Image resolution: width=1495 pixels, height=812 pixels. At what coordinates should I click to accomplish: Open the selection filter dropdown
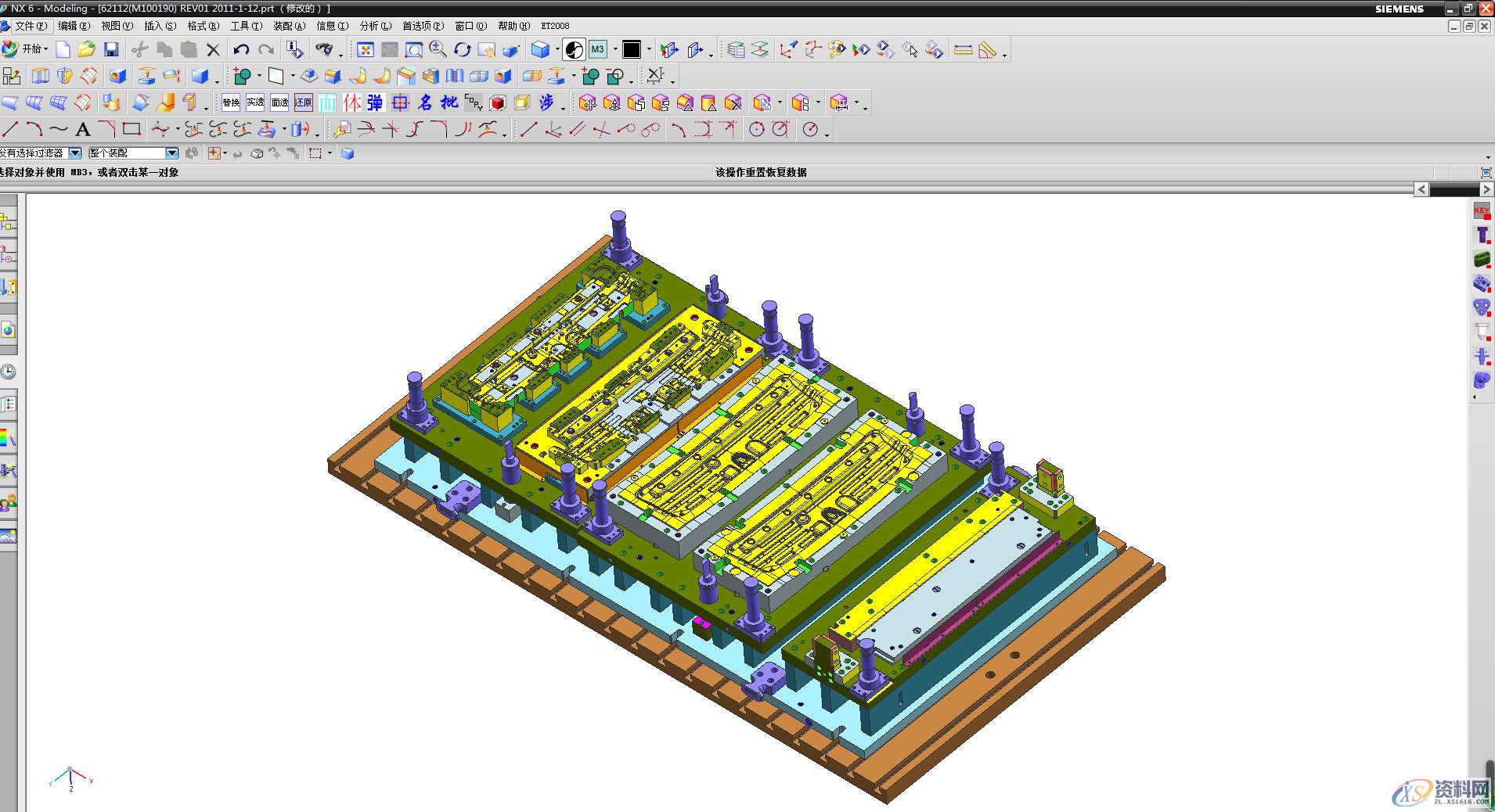point(75,153)
